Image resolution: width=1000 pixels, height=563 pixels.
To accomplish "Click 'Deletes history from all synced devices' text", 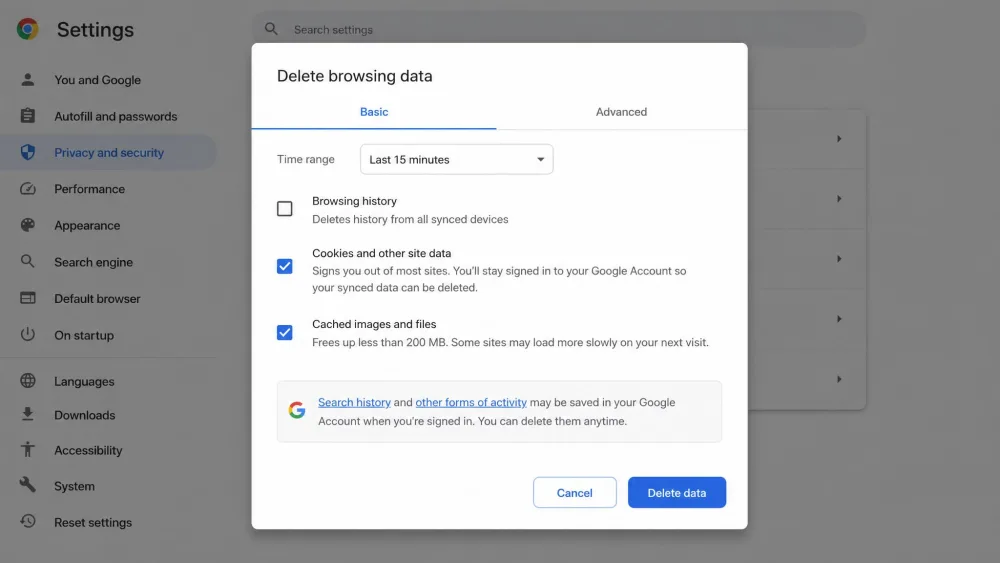I will (410, 219).
